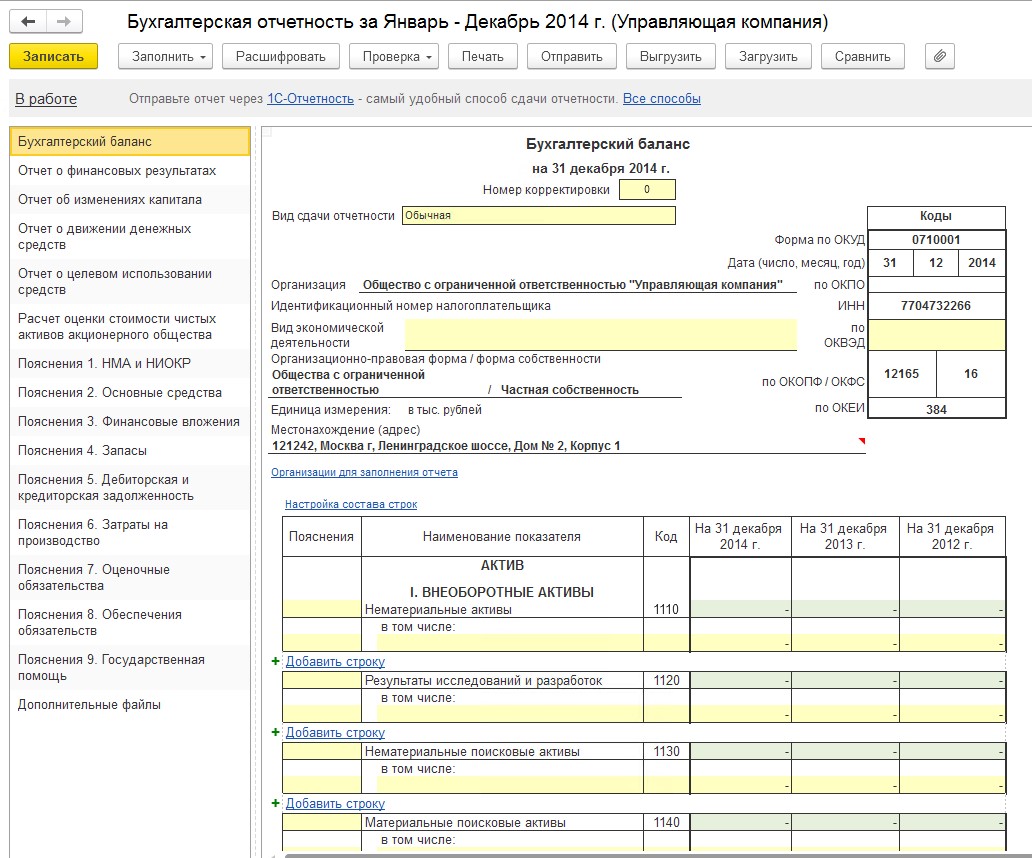
Task: Open the В работе status link
Action: tap(46, 99)
